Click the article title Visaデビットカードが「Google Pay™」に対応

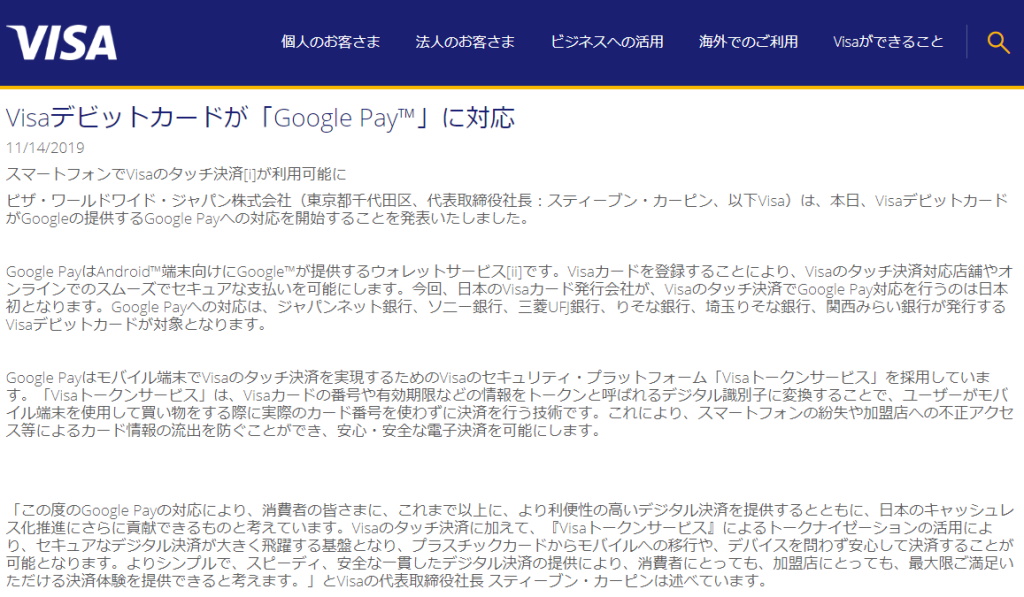coord(260,118)
